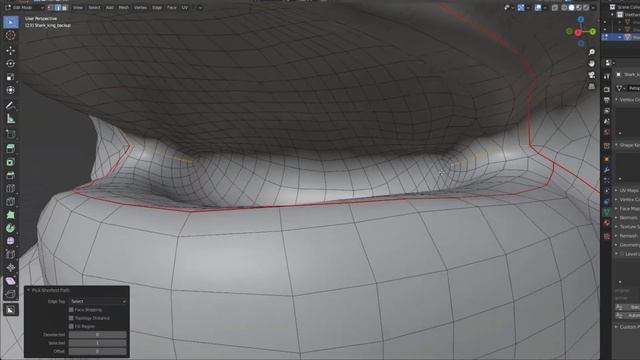Switch to wireframe viewport shading
Image resolution: width=640 pixels, height=360 pixels.
pos(564,7)
